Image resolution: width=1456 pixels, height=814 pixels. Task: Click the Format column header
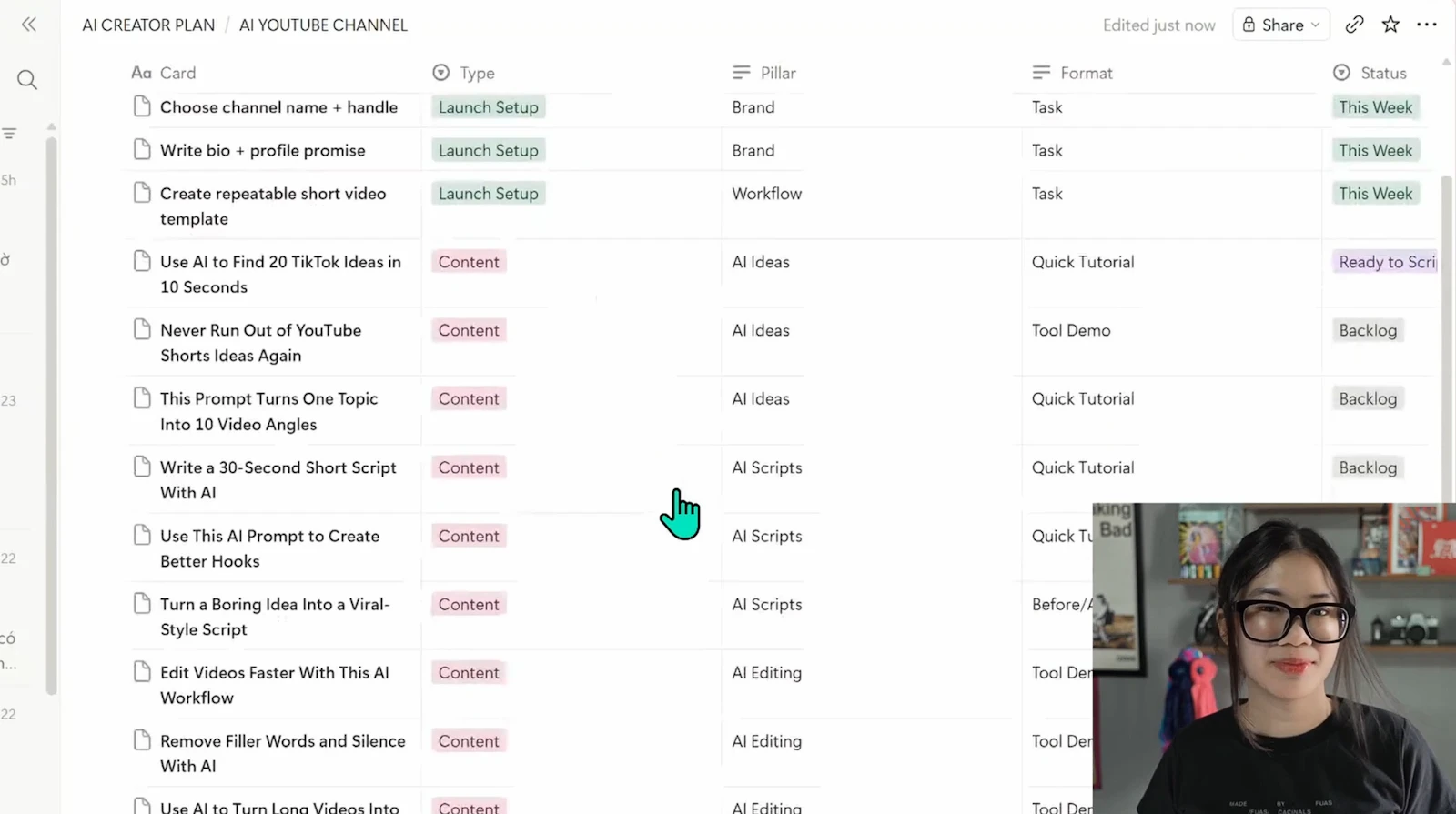[1073, 73]
